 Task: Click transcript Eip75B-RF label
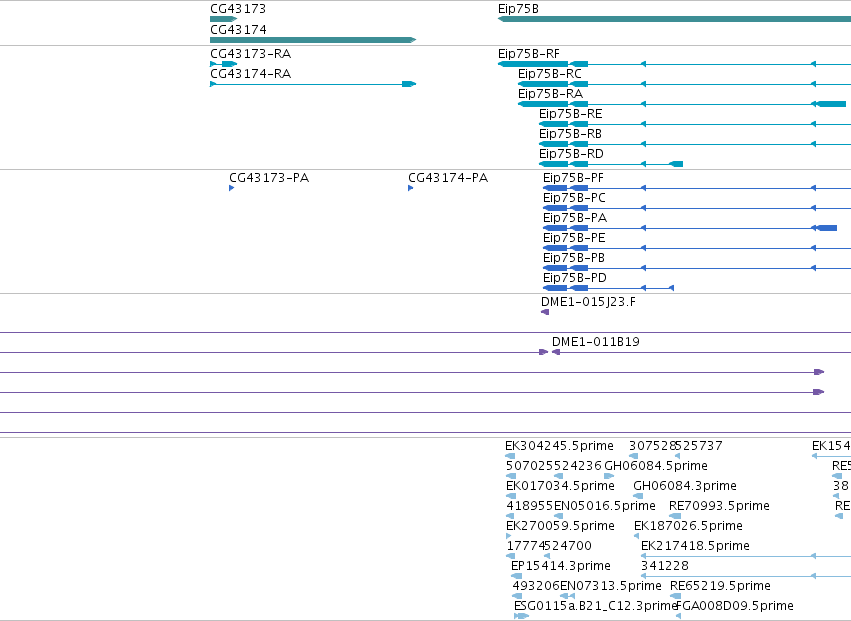[x=529, y=54]
